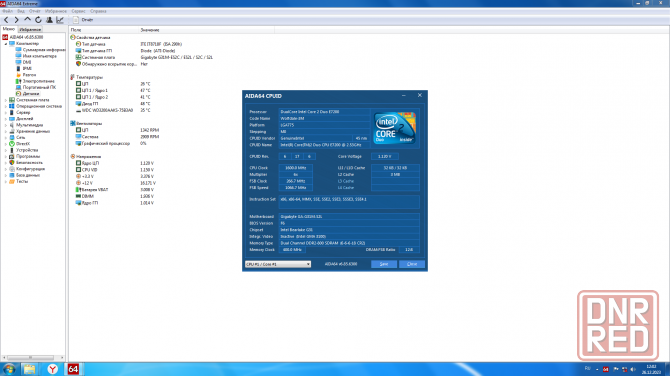Open the Сервис menu
Viewport: 670px width, 376px height.
[78, 11]
